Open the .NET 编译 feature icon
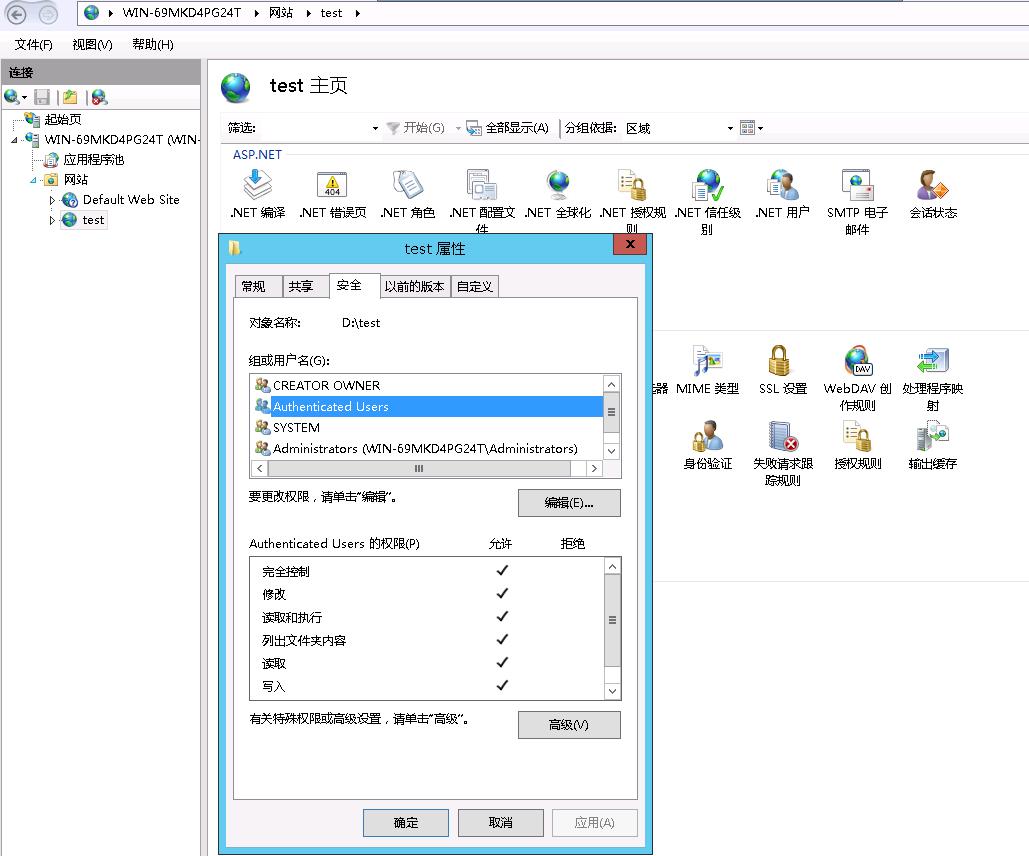Viewport: 1029px width, 856px height. click(x=257, y=185)
